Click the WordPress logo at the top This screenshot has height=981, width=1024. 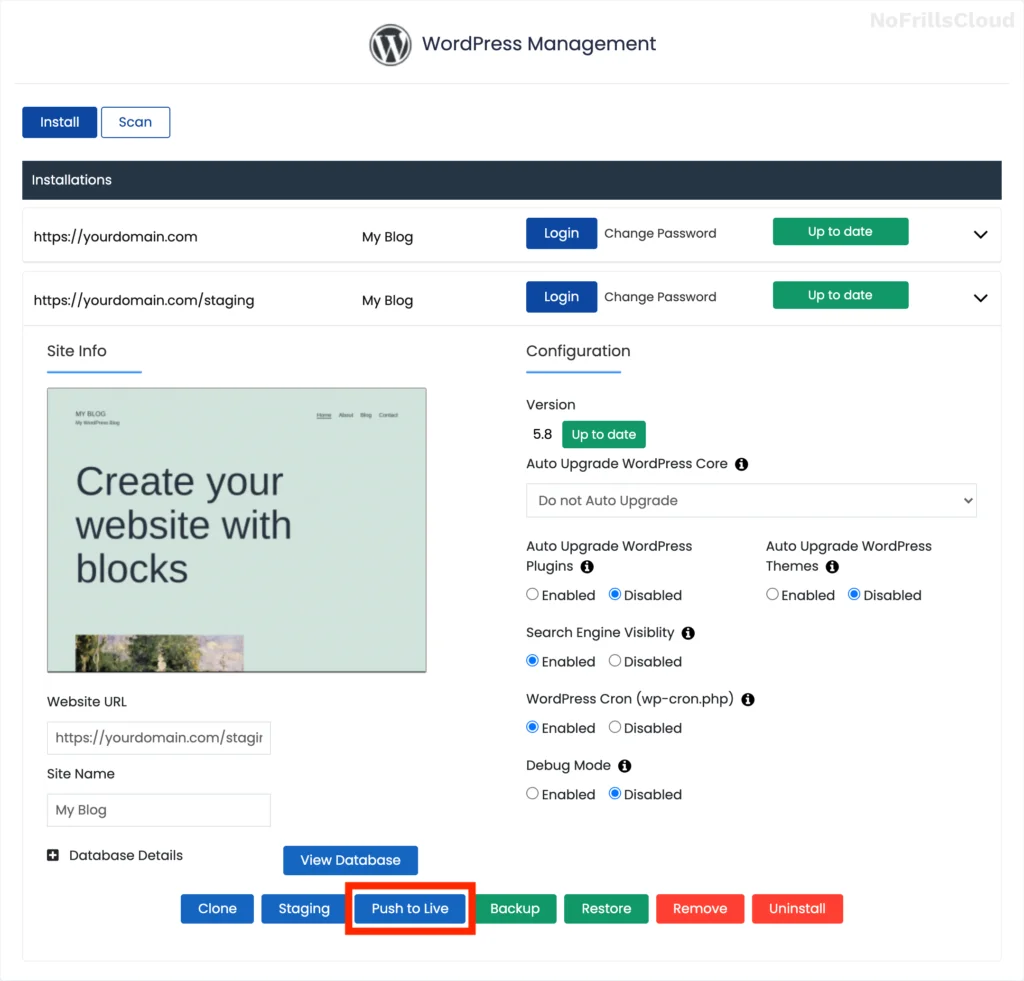click(390, 44)
